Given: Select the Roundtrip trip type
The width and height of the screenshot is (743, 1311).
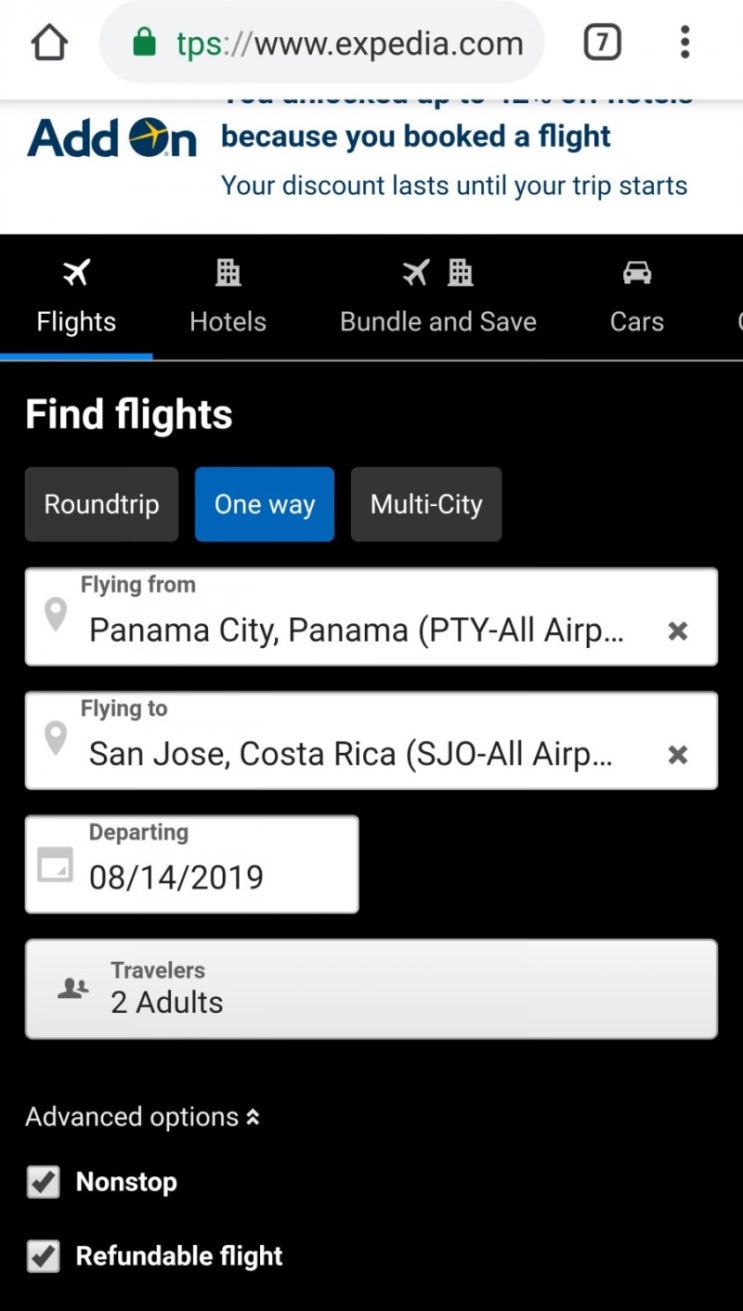Looking at the screenshot, I should (x=102, y=504).
